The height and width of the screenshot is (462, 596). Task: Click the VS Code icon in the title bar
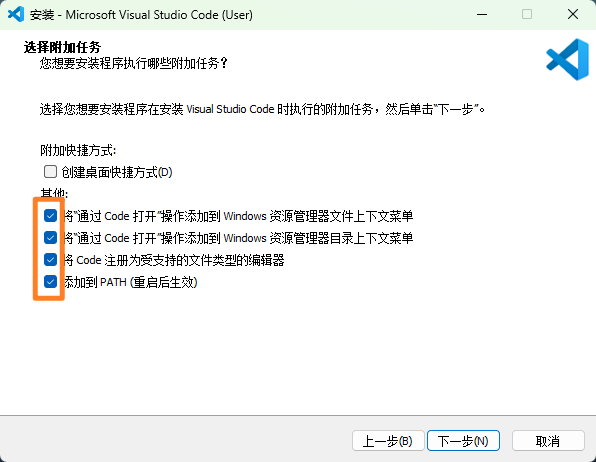click(x=16, y=14)
